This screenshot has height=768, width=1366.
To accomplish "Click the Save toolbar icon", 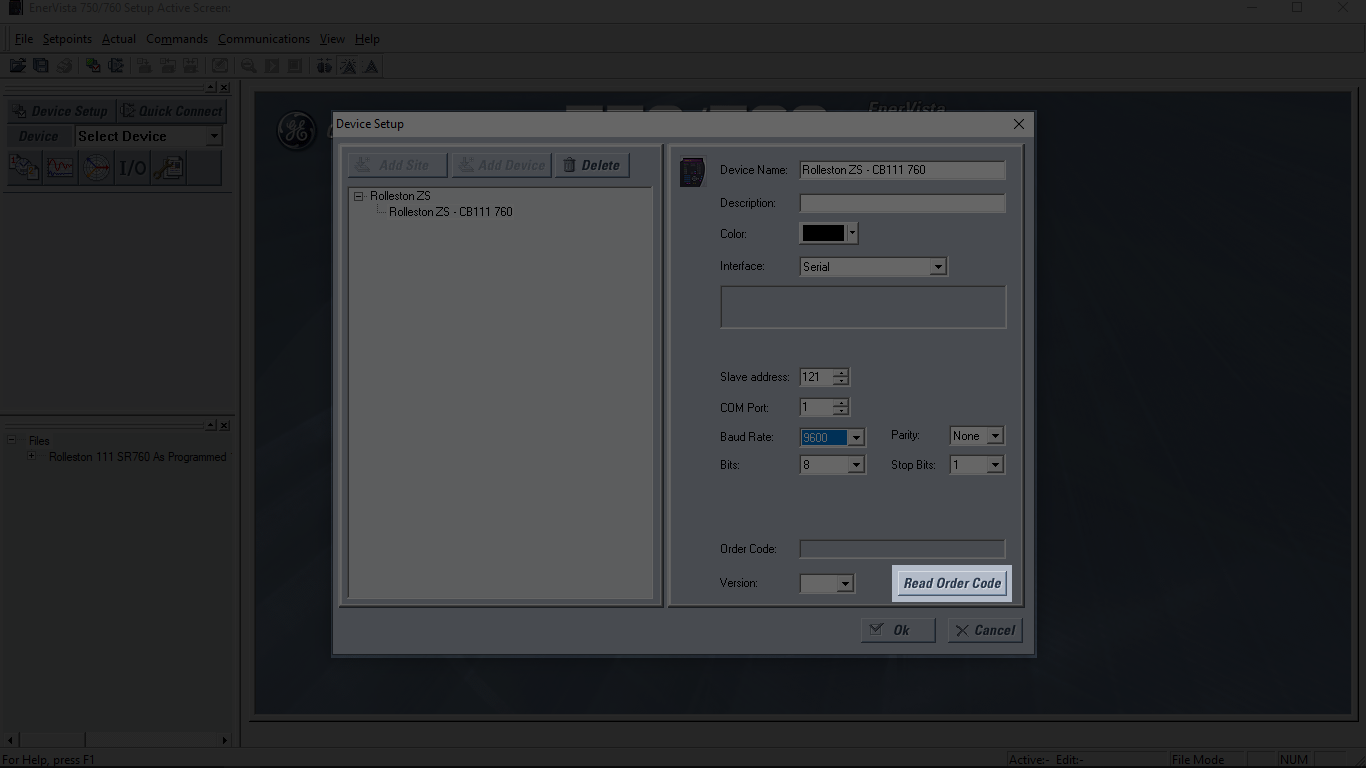I will pos(40,66).
